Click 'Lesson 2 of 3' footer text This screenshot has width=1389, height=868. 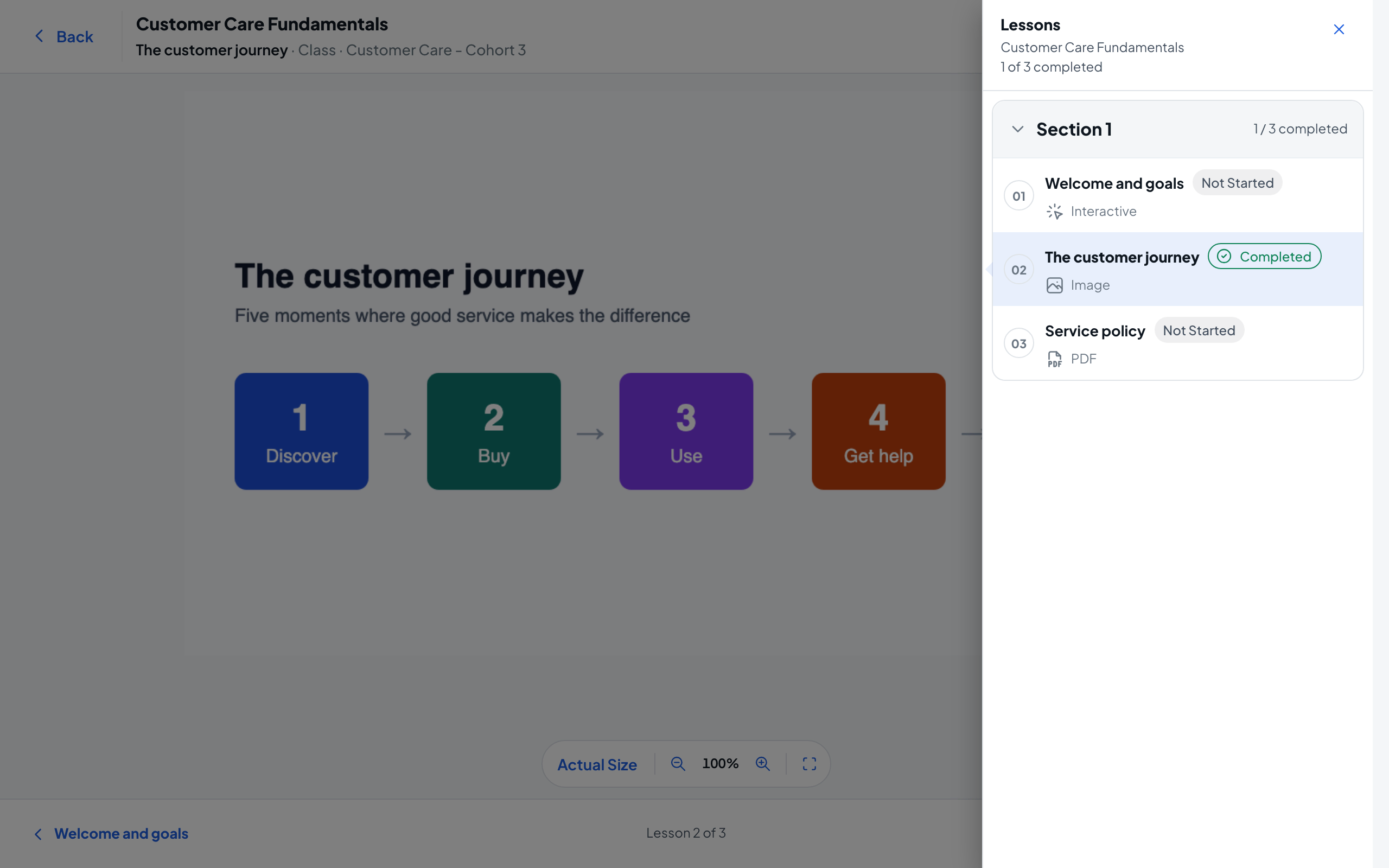(686, 833)
